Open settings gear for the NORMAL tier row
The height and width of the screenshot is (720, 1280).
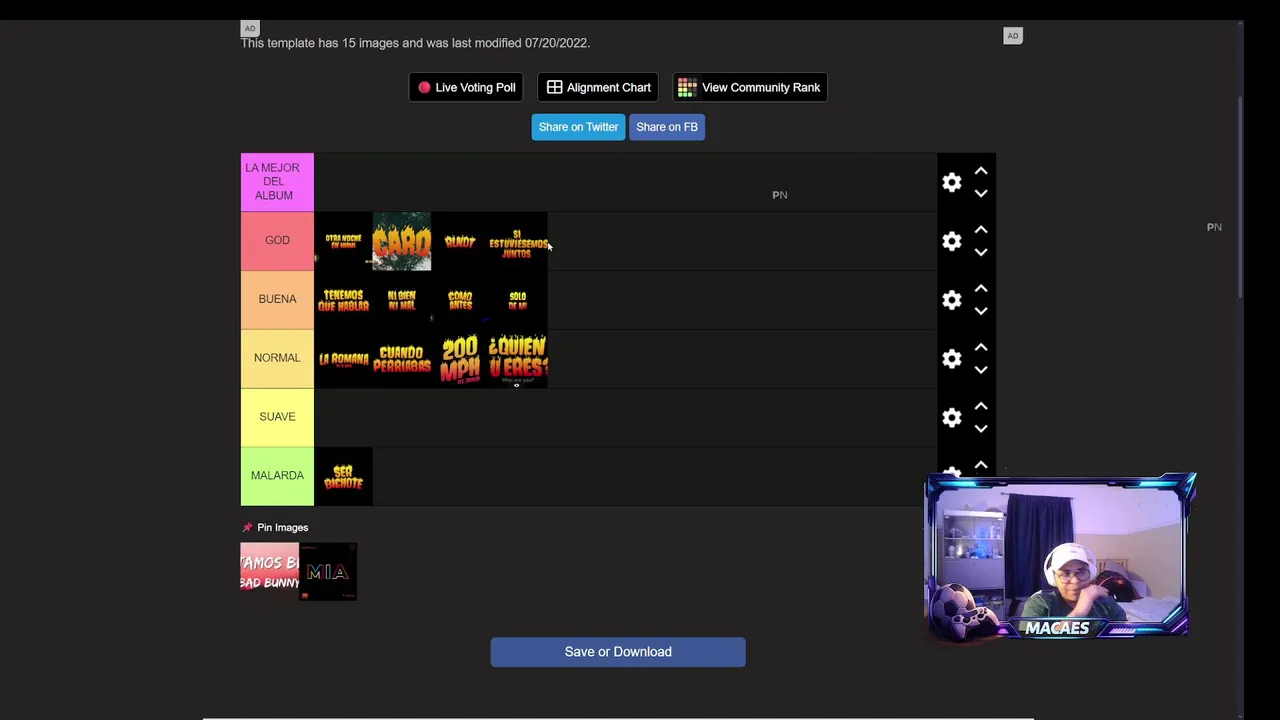[x=952, y=359]
